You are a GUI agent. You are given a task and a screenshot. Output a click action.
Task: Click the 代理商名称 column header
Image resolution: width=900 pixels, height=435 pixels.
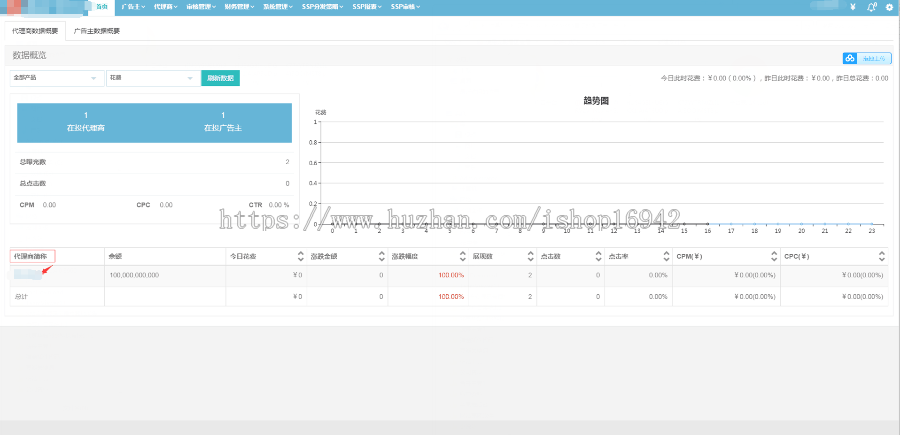click(x=33, y=257)
